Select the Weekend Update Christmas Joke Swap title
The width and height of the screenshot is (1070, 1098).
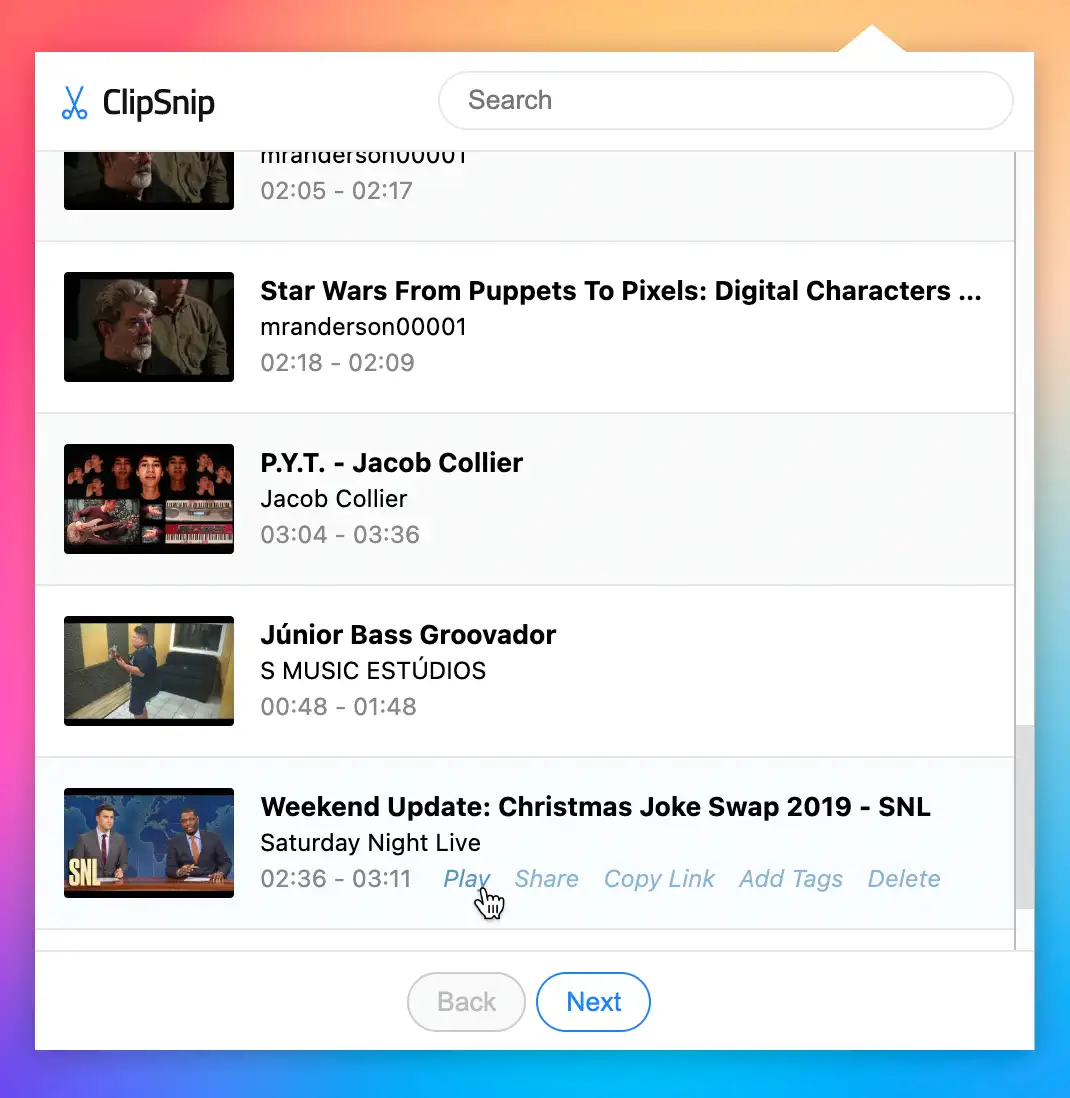coord(595,807)
